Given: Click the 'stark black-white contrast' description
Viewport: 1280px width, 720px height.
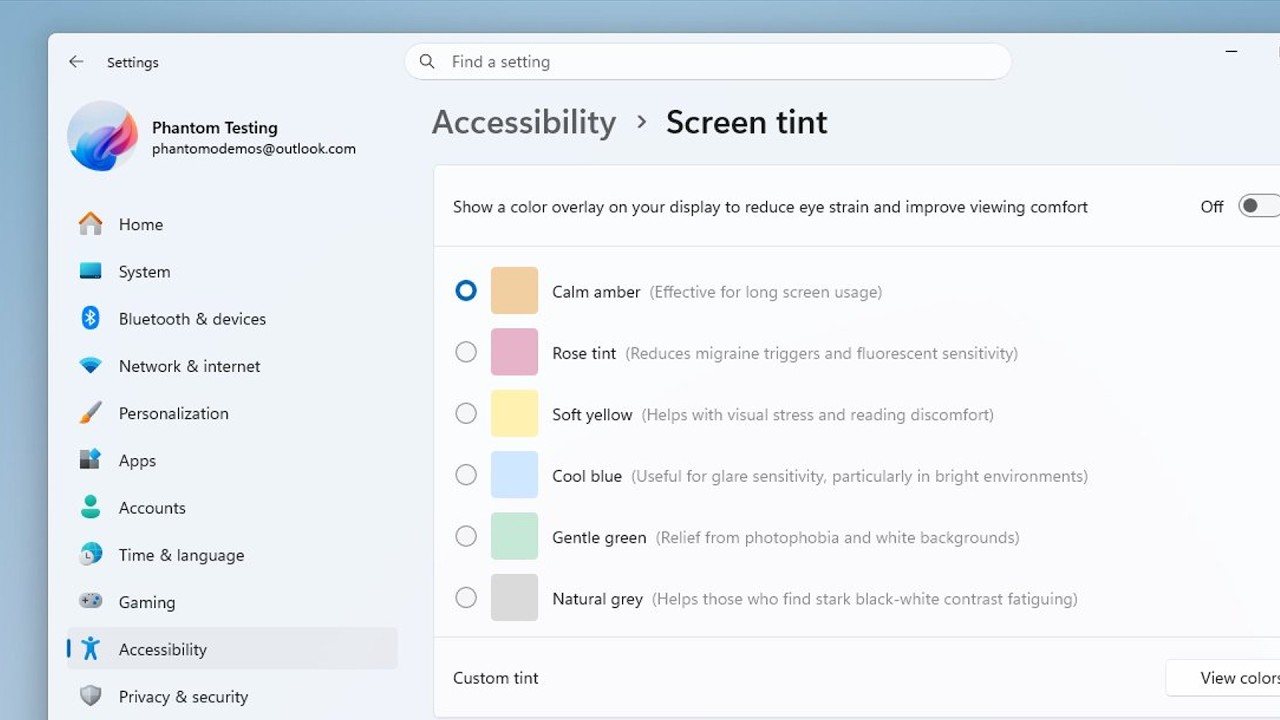Looking at the screenshot, I should [865, 599].
